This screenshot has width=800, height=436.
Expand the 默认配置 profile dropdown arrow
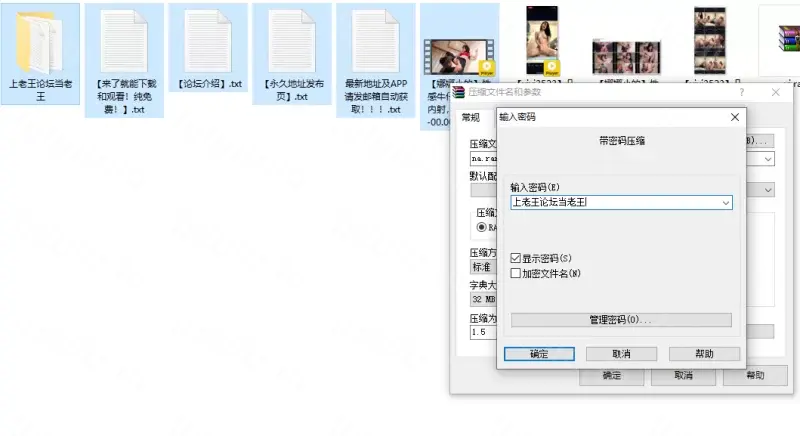(x=768, y=190)
